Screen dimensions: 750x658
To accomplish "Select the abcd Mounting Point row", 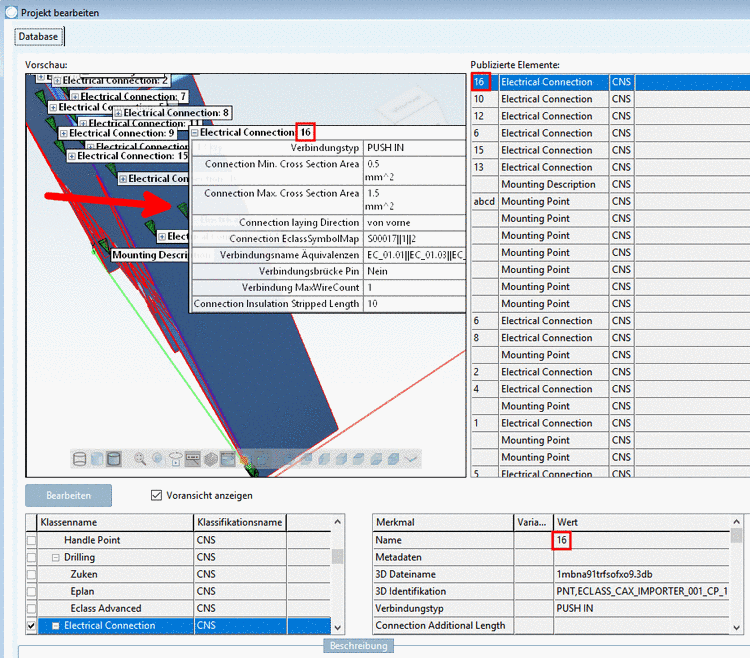I will [610, 201].
